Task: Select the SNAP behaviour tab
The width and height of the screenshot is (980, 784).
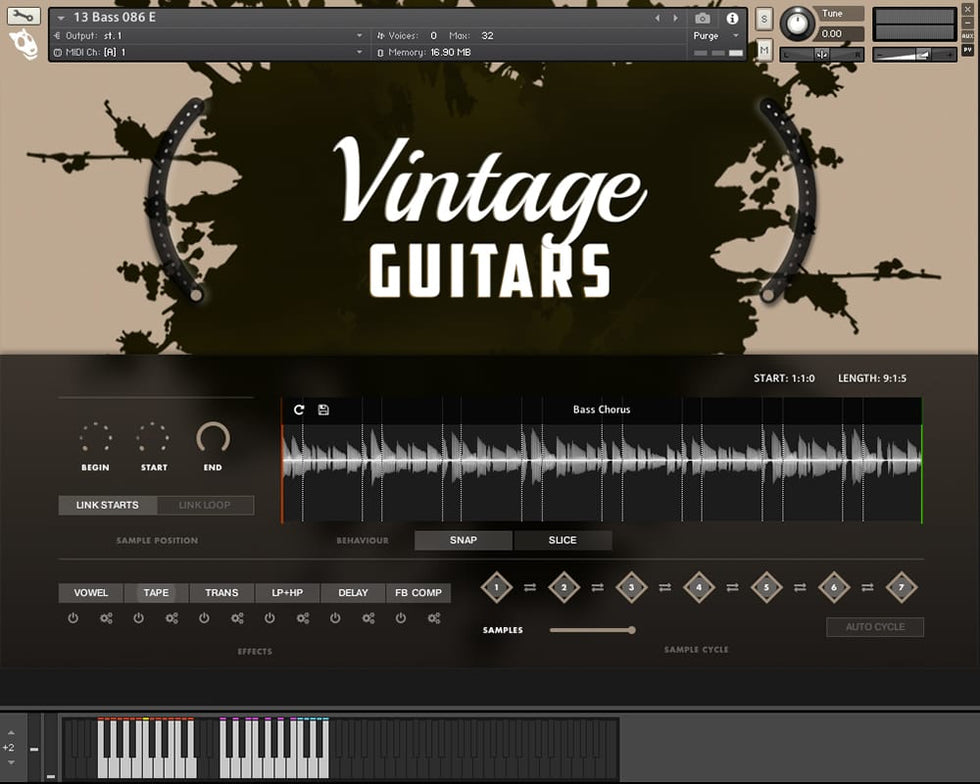Action: [463, 540]
